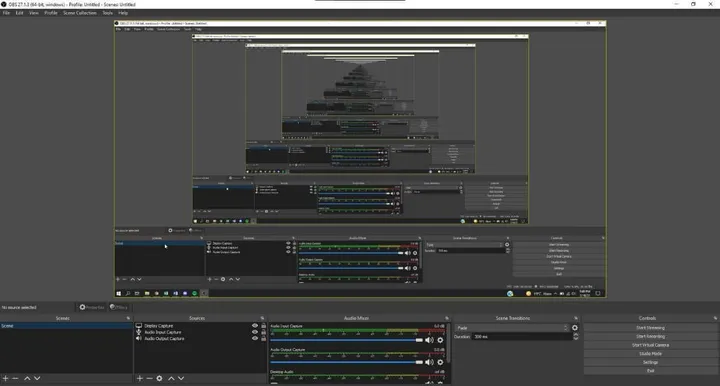Hide the Audio Input Capture source eye
The height and width of the screenshot is (386, 720).
point(255,332)
